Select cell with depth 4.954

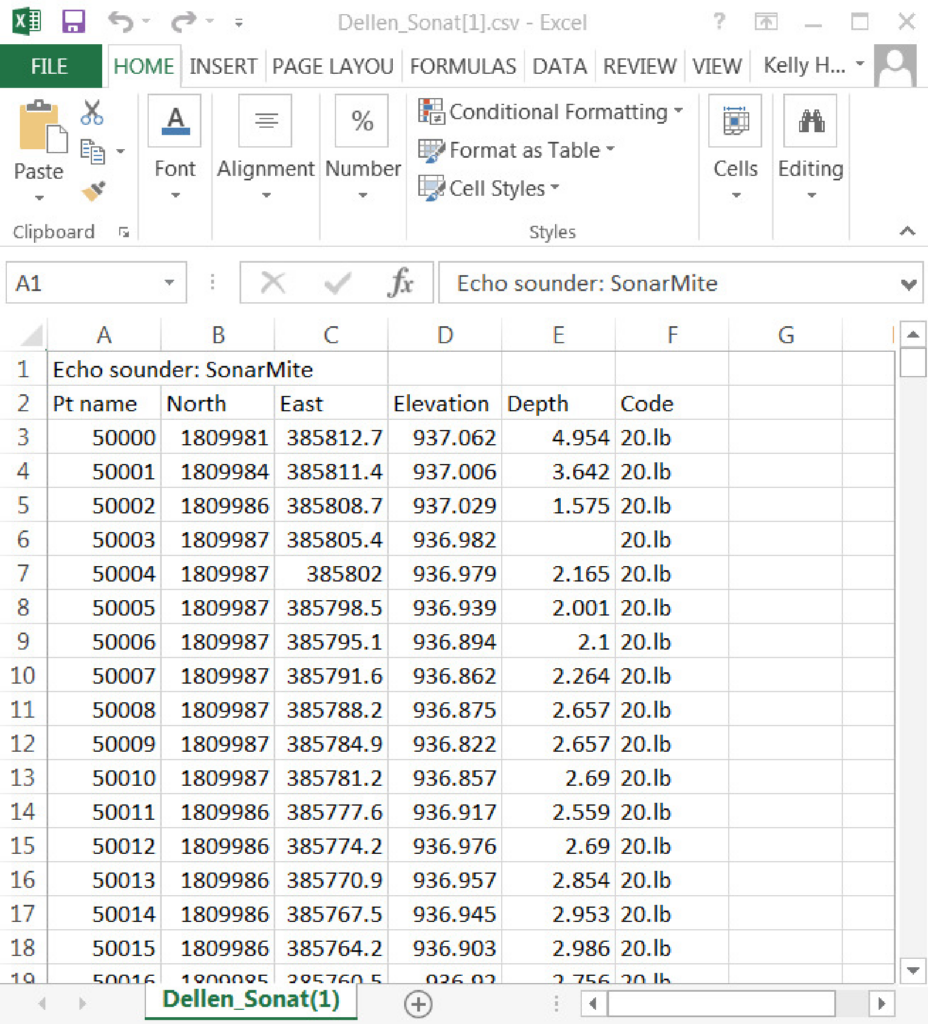pyautogui.click(x=558, y=438)
